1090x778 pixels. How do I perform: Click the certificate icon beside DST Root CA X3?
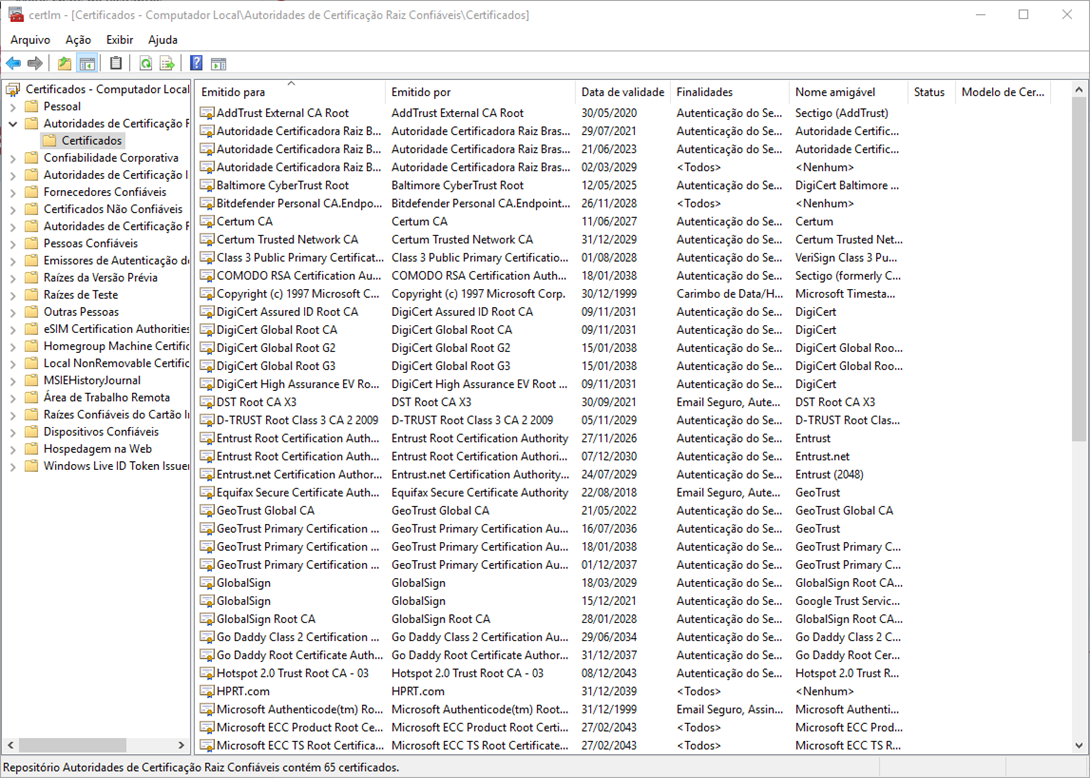tap(207, 402)
